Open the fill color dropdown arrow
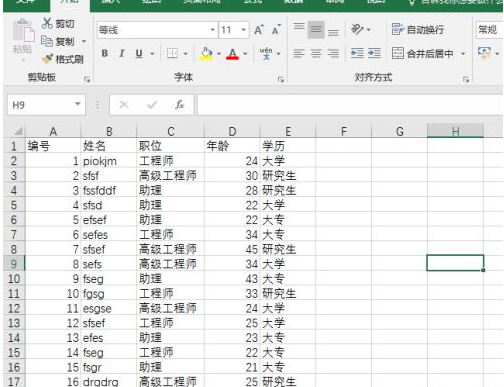 point(219,54)
